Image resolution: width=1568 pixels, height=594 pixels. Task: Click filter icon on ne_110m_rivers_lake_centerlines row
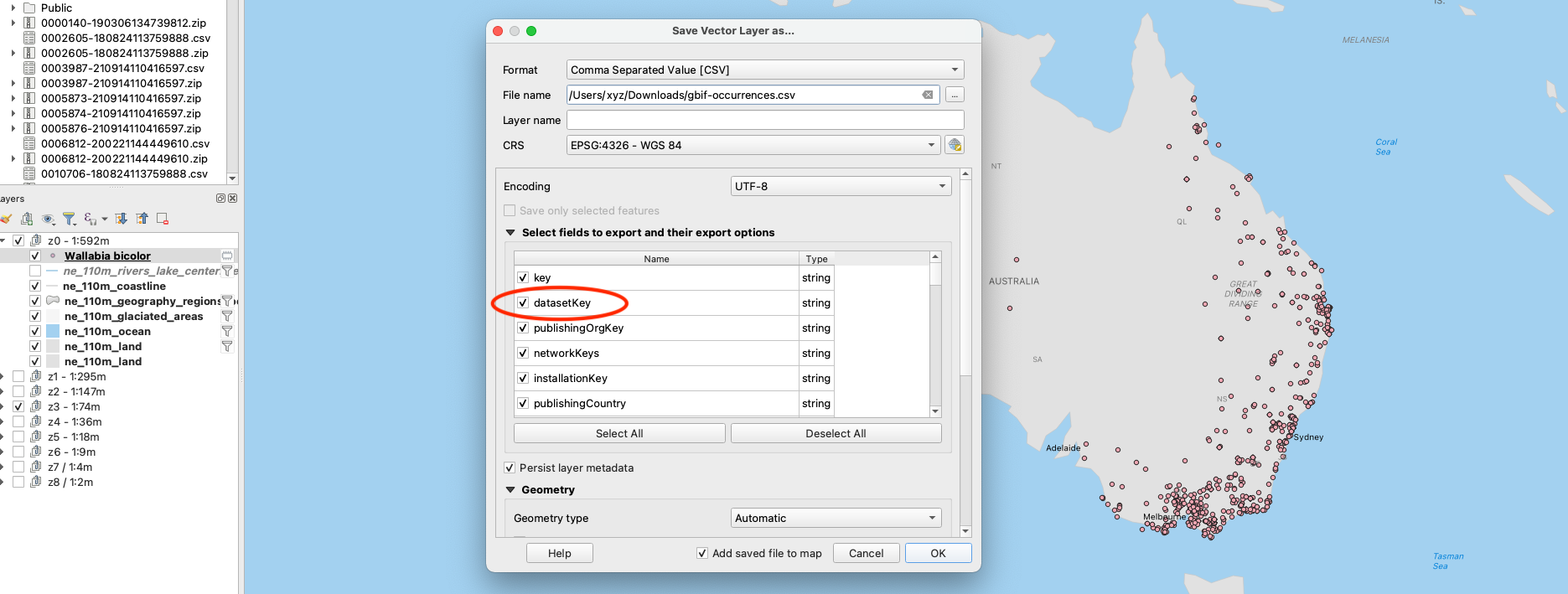click(226, 271)
